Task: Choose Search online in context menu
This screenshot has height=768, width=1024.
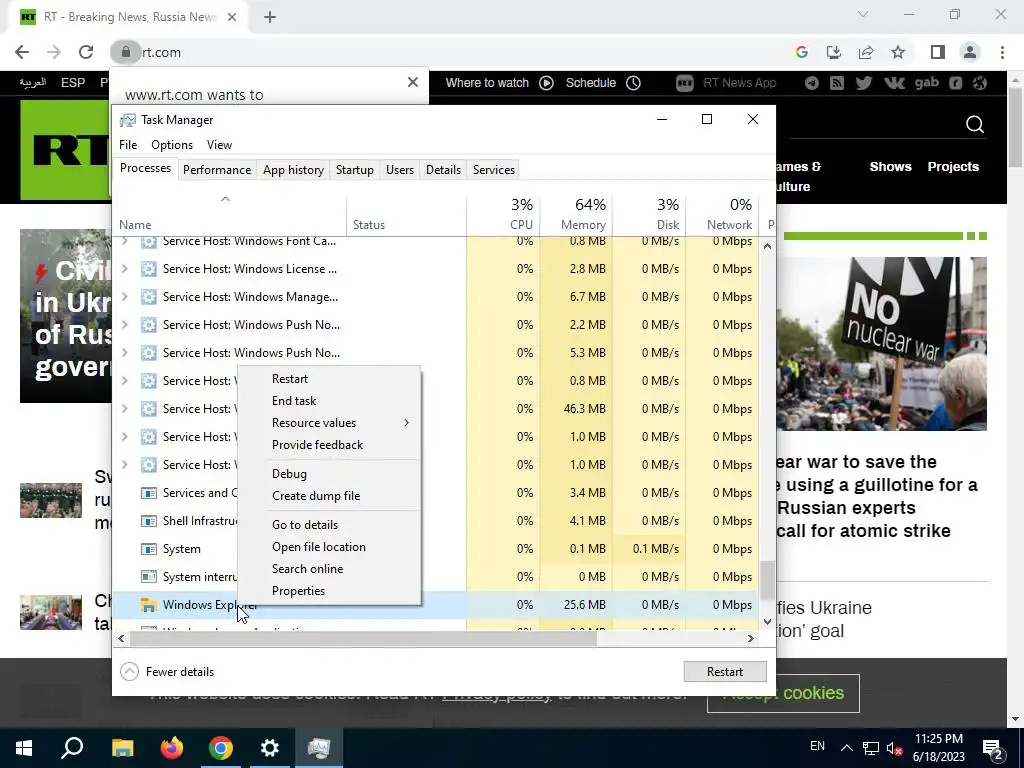Action: click(x=330, y=568)
